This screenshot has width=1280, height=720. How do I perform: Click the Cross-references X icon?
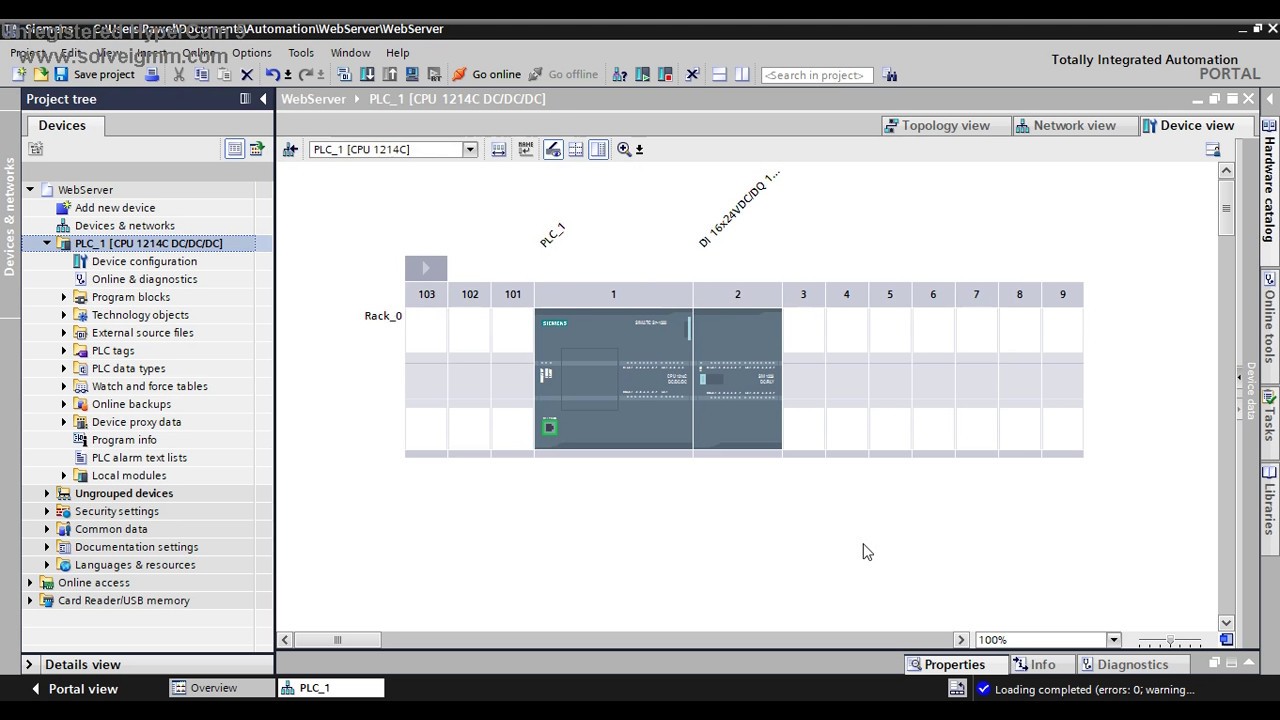coord(692,74)
